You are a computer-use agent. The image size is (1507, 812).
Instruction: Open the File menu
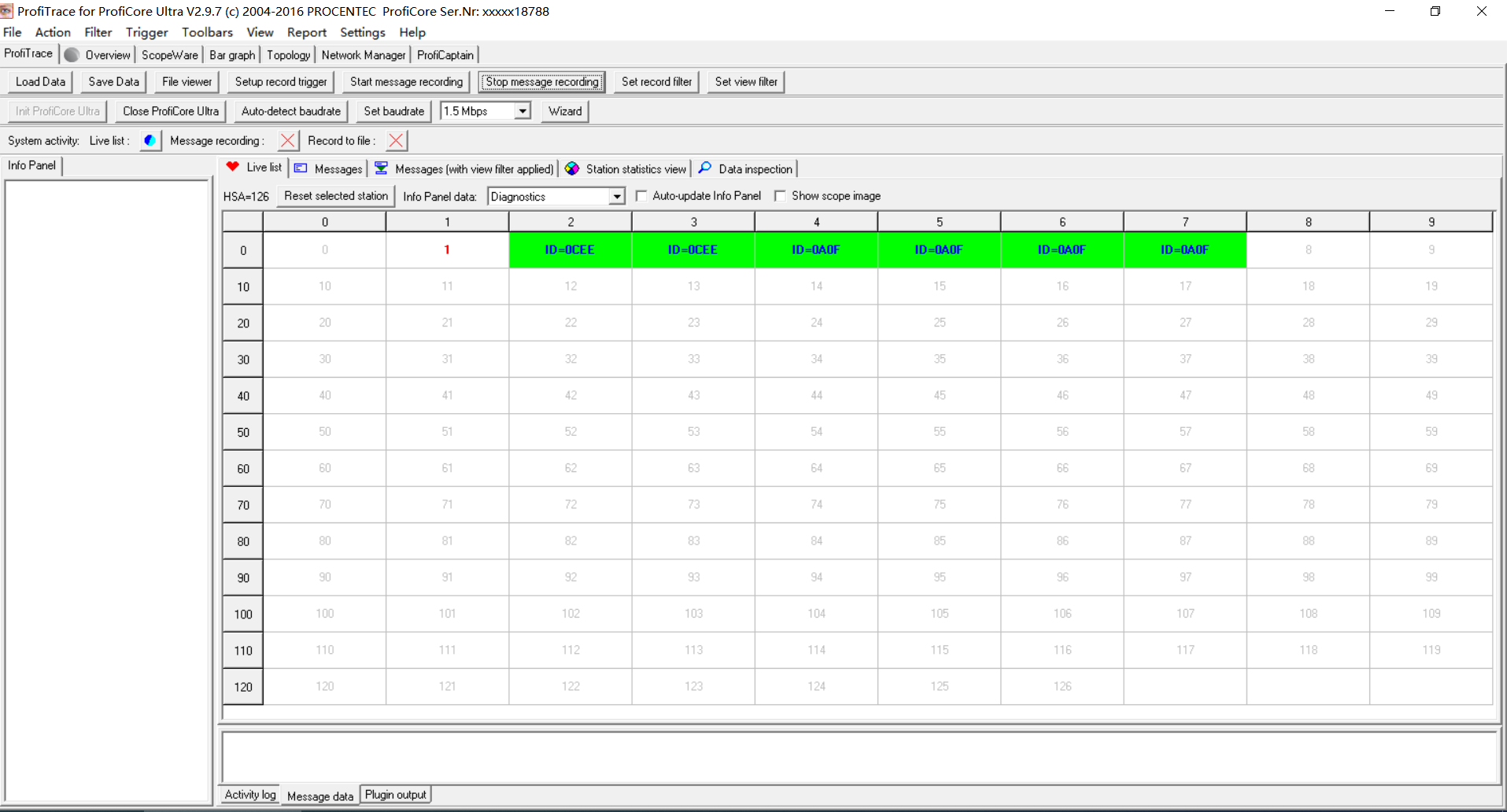coord(13,32)
